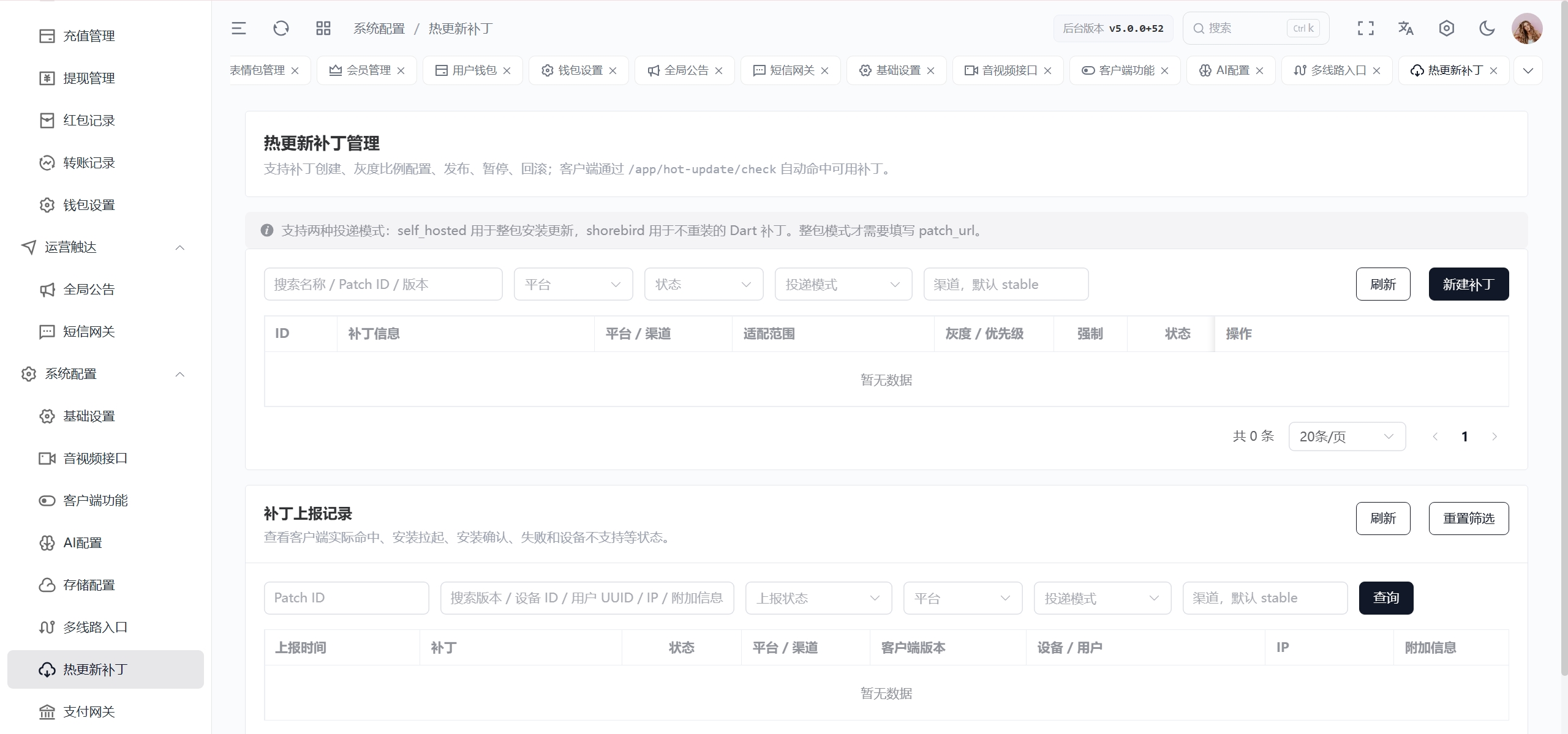Open 充值管理 in the sidebar
Viewport: 1568px width, 734px height.
[x=105, y=36]
